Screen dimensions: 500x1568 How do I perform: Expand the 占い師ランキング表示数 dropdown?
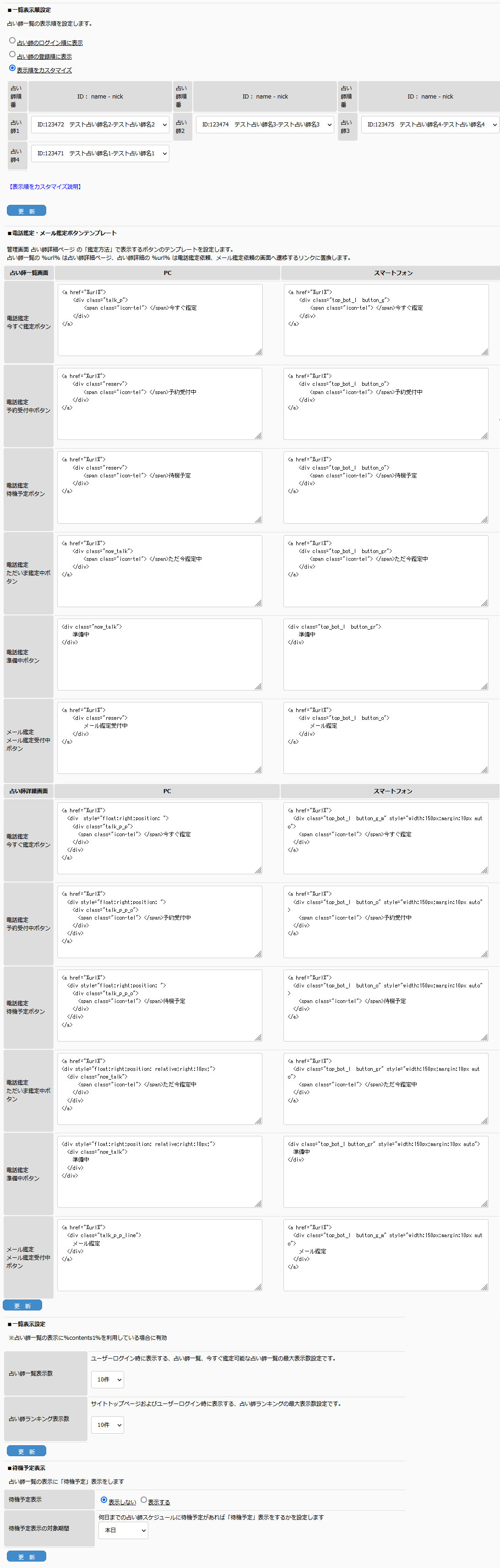(107, 1424)
